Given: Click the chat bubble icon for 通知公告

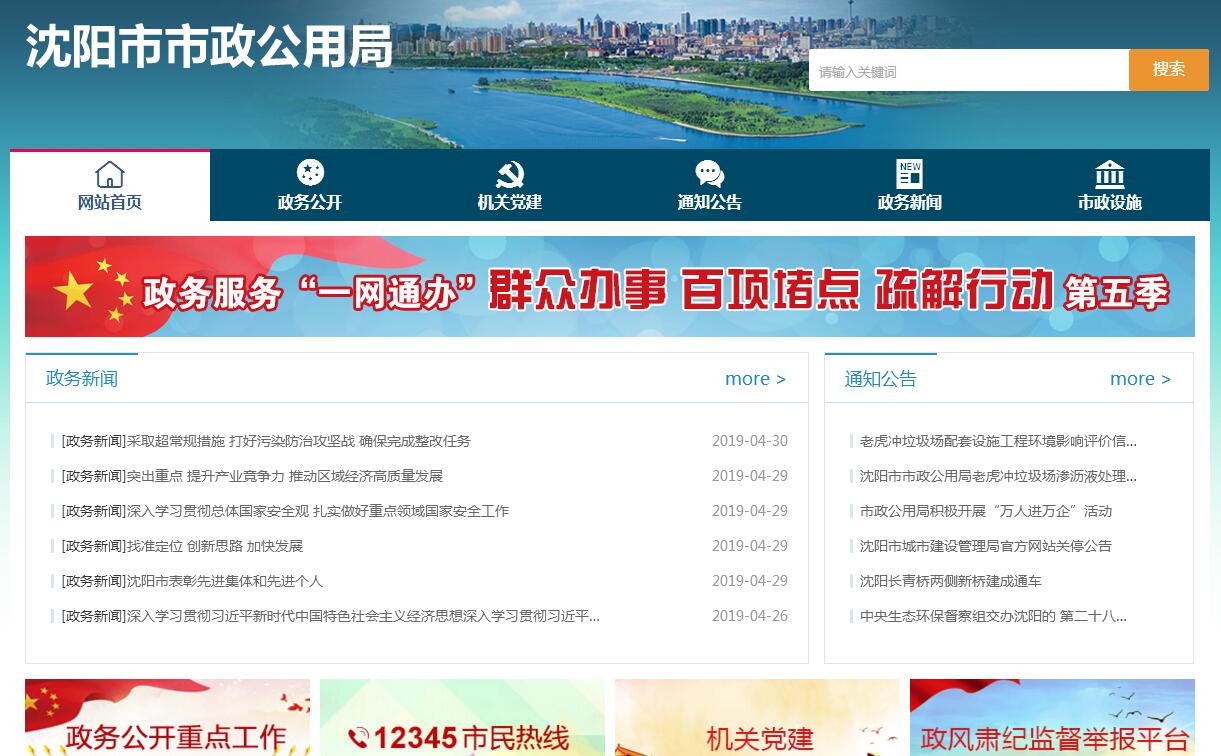Looking at the screenshot, I should click(710, 174).
